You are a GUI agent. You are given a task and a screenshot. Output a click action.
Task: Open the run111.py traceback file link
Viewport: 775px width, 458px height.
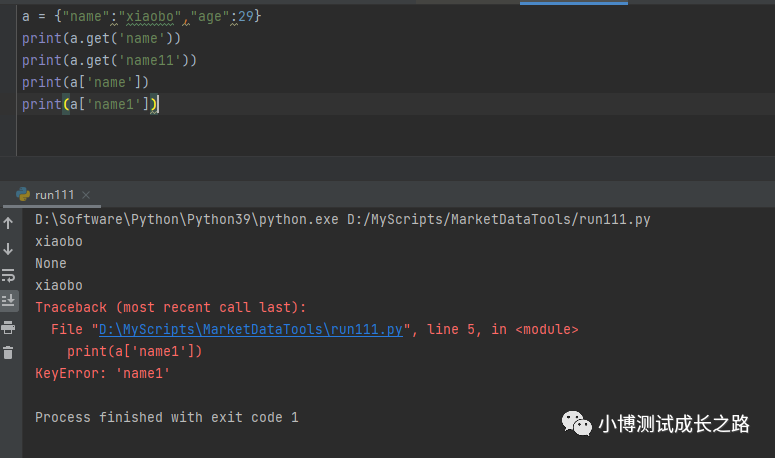(x=251, y=330)
